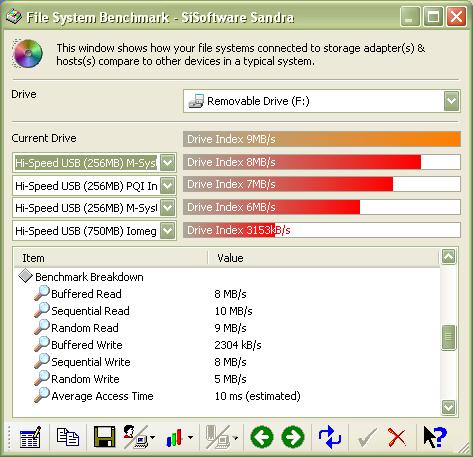Click the greyed-out computer tower icon
This screenshot has height=457, width=473.
[218, 437]
